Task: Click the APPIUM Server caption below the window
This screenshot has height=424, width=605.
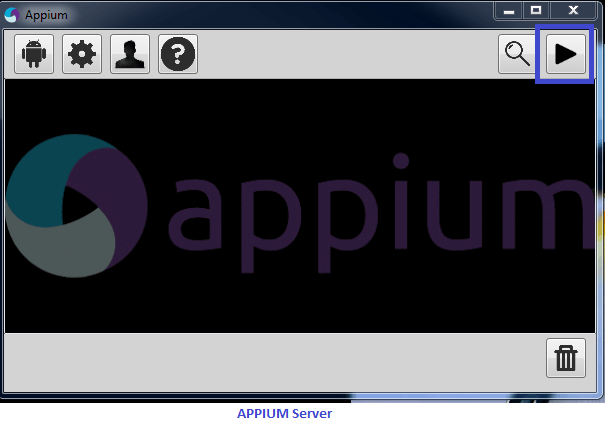Action: (x=284, y=414)
